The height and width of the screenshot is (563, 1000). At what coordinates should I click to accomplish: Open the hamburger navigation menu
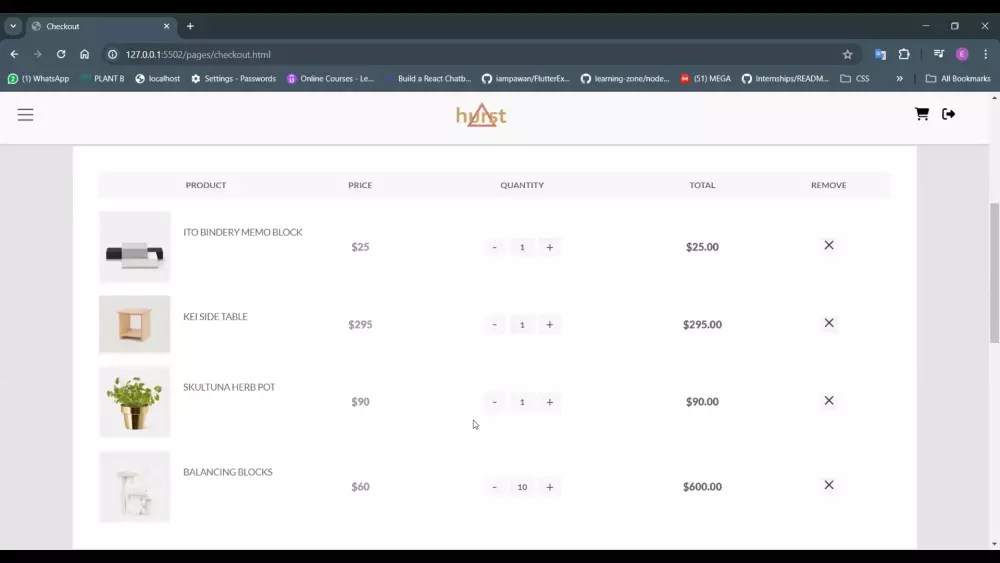pos(26,115)
